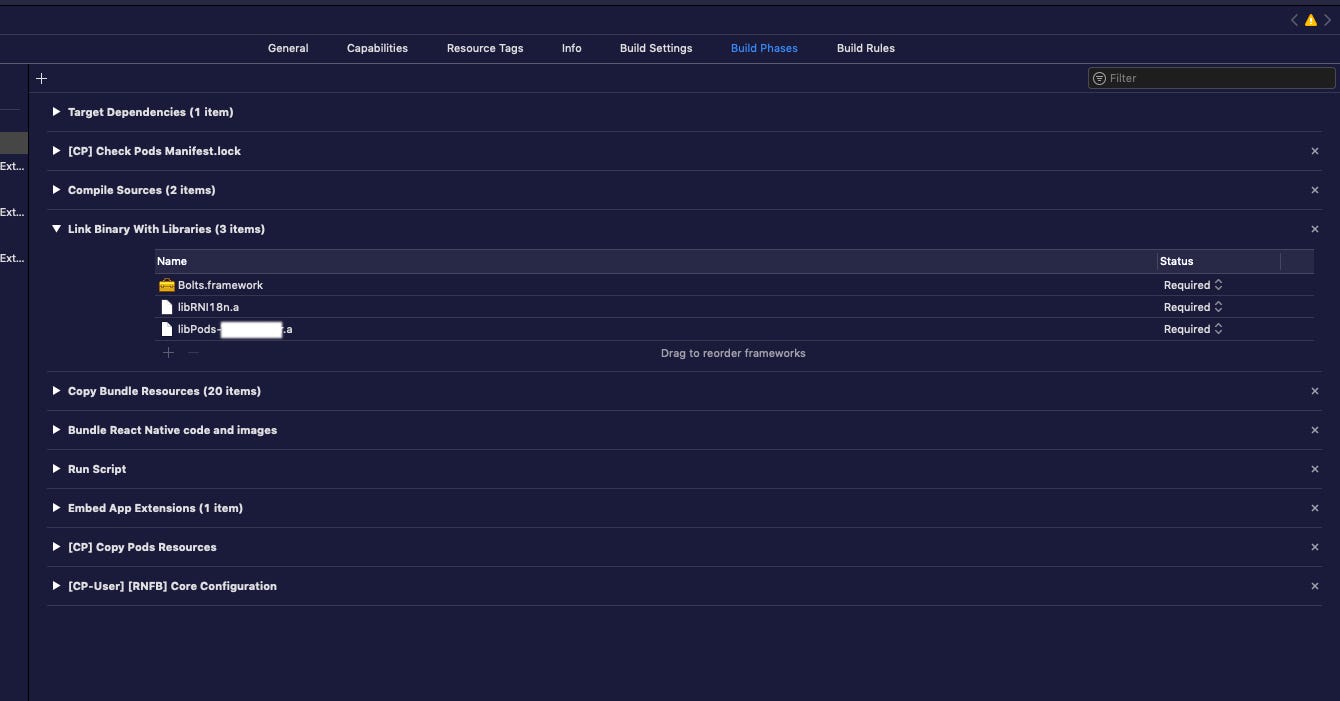Open the Info tab

point(571,48)
